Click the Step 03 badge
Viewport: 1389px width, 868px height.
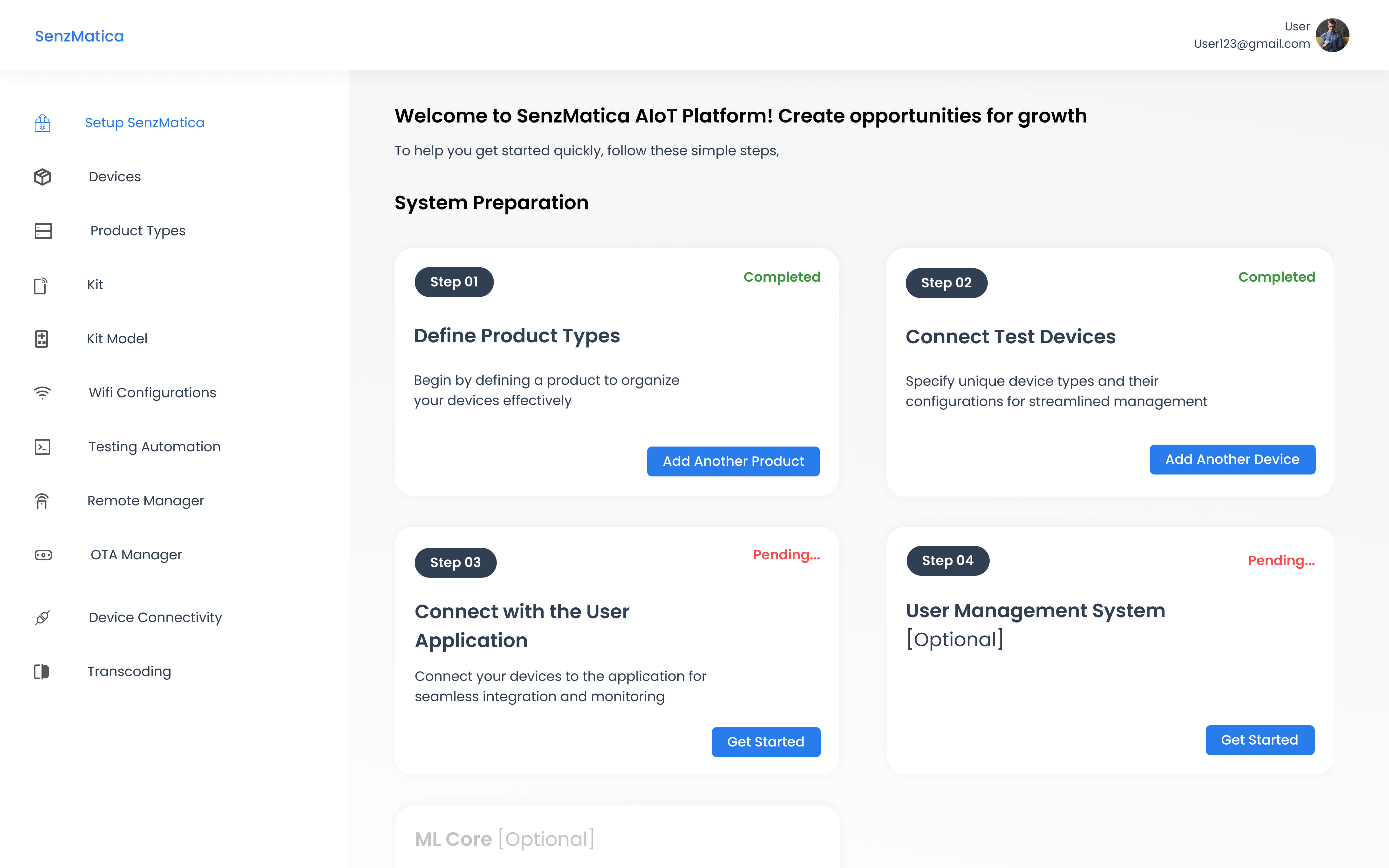click(456, 563)
